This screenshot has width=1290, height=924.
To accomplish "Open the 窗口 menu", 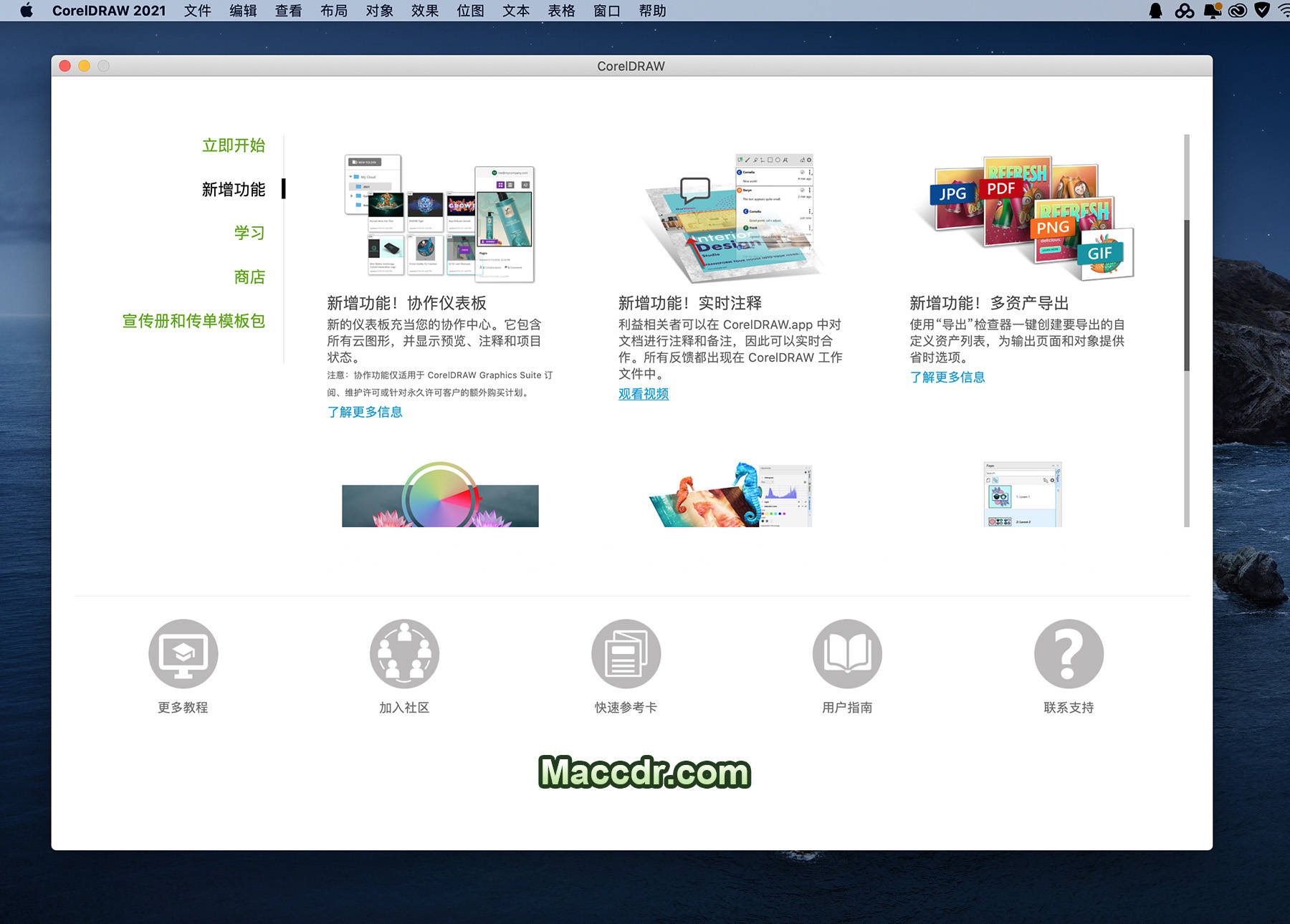I will pos(607,11).
